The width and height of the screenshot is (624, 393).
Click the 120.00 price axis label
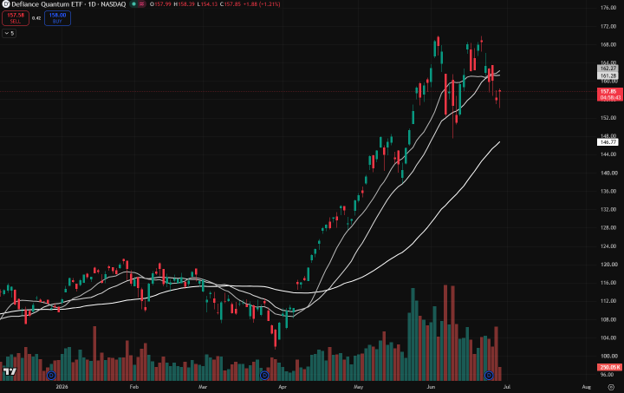(x=608, y=264)
